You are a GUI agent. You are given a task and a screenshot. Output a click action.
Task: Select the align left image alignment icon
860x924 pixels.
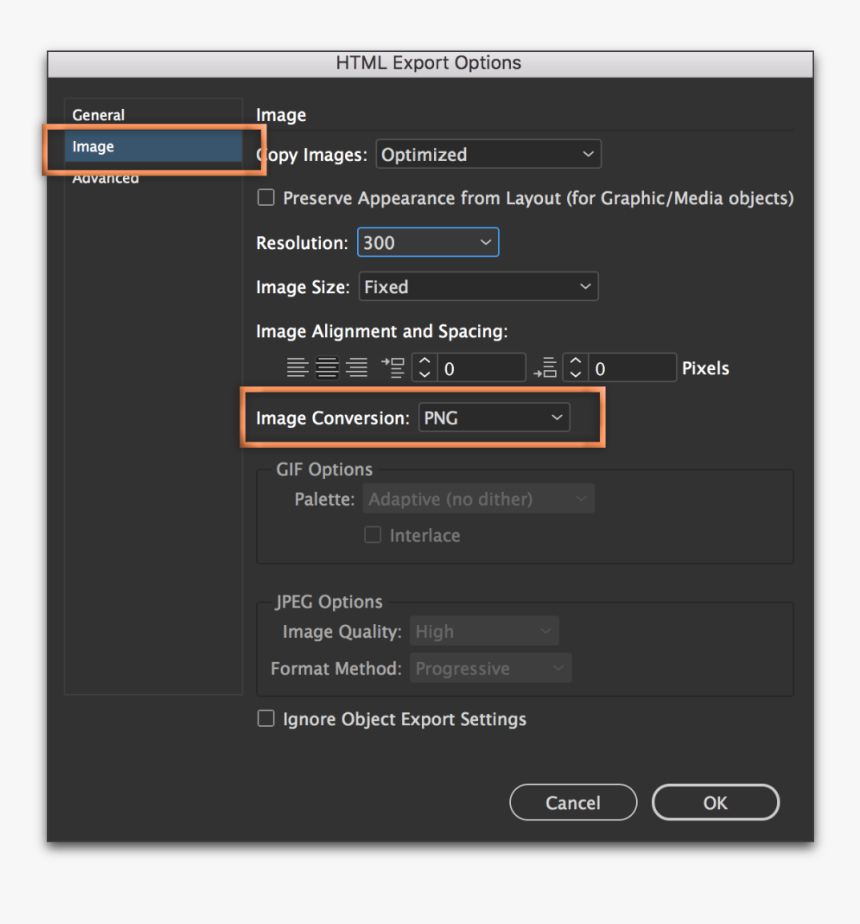(297, 368)
